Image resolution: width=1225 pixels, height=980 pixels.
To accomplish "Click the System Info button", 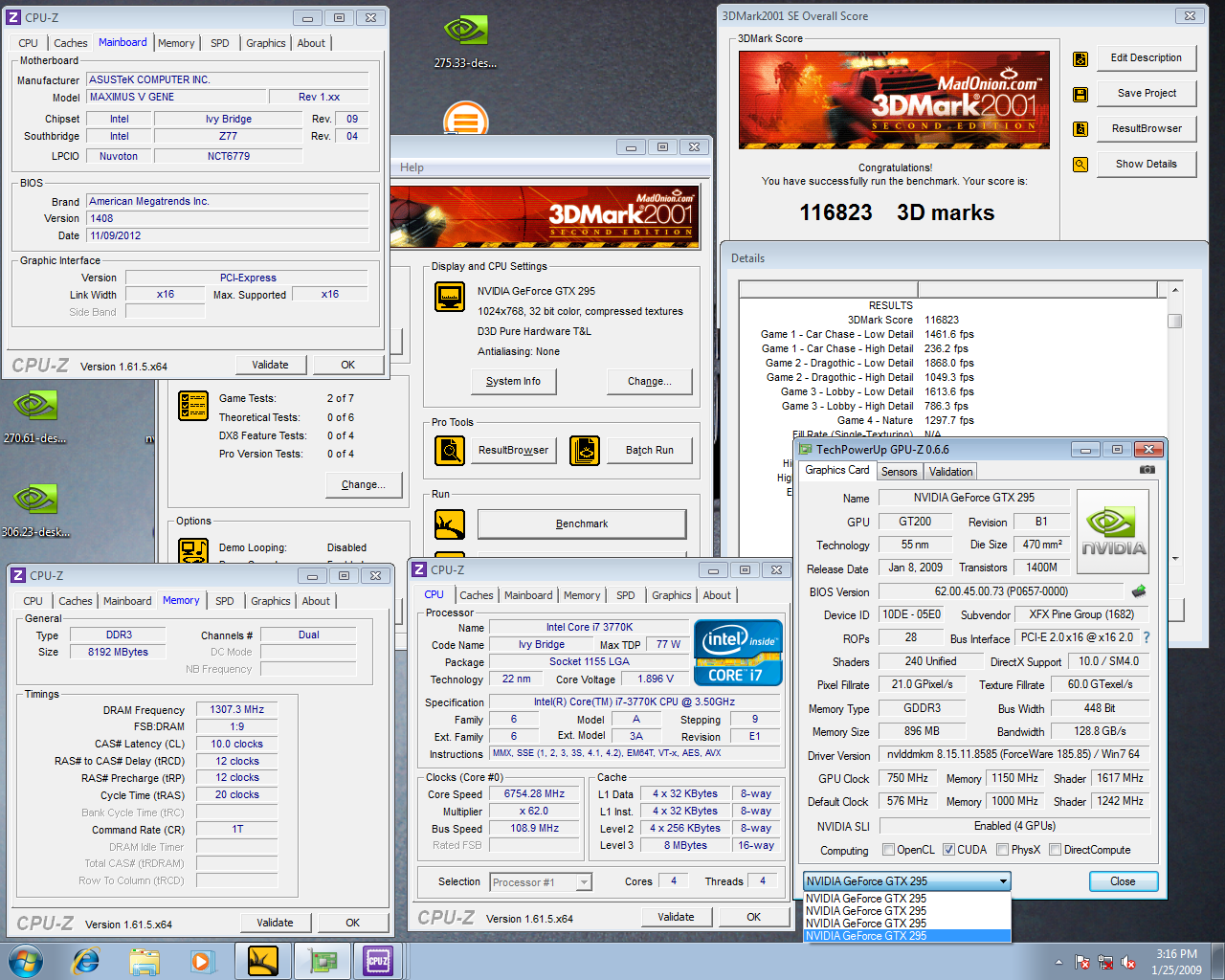I will 513,381.
